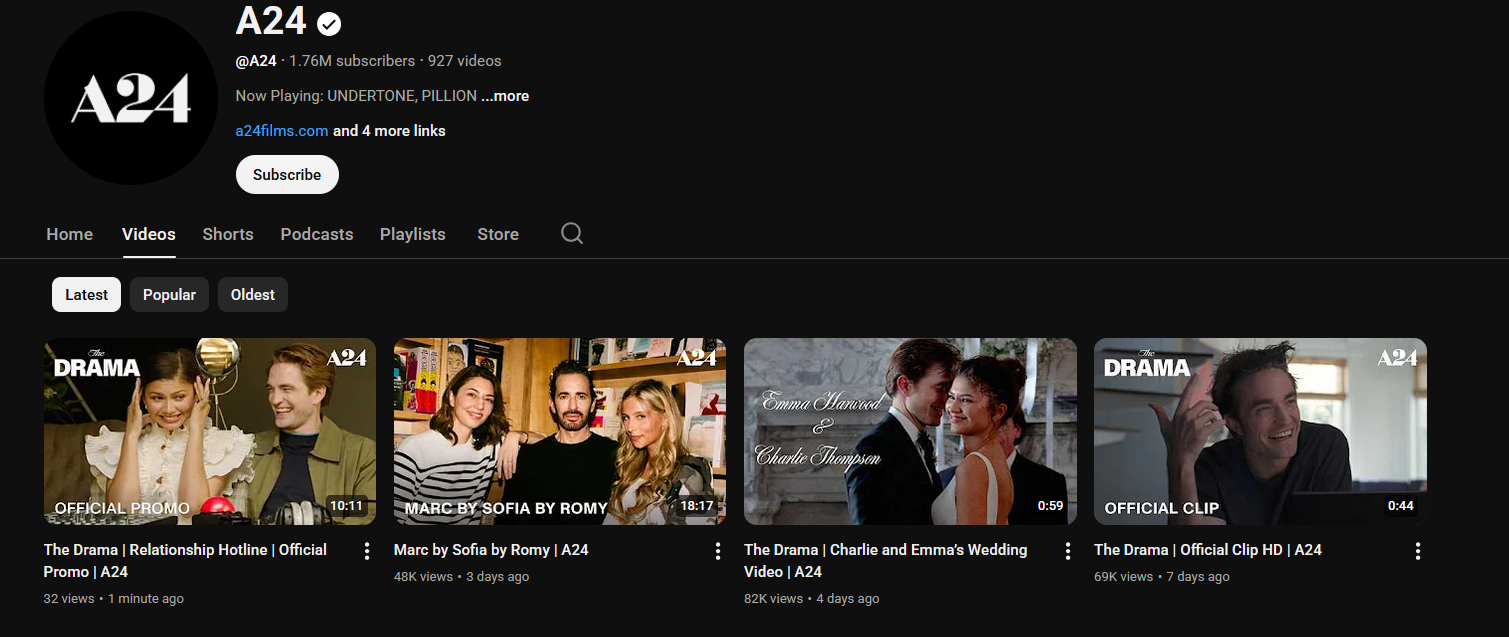
Task: Open the Store tab
Action: (x=498, y=234)
